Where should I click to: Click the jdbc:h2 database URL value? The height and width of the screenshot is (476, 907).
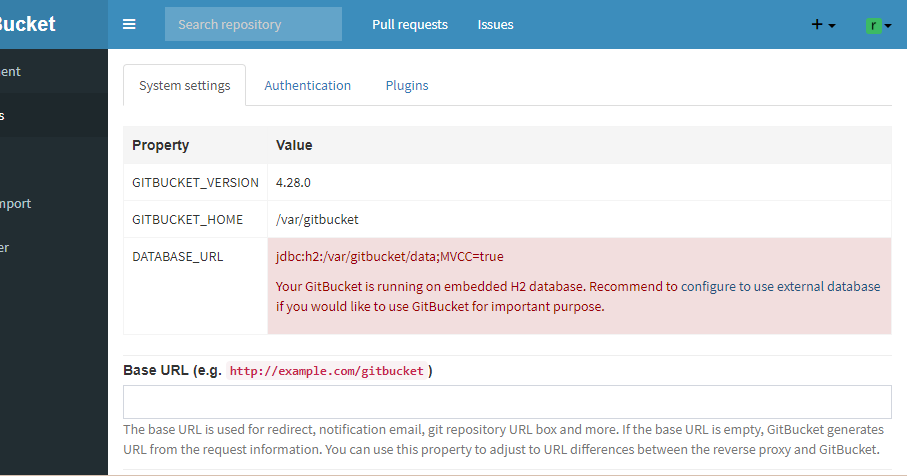click(390, 257)
